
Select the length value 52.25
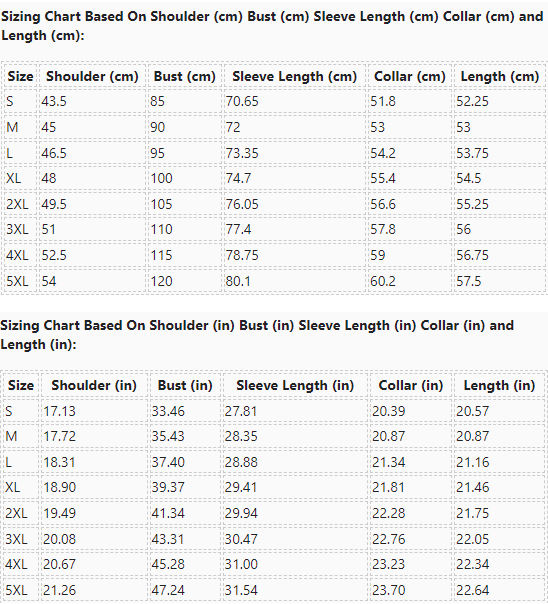point(472,101)
